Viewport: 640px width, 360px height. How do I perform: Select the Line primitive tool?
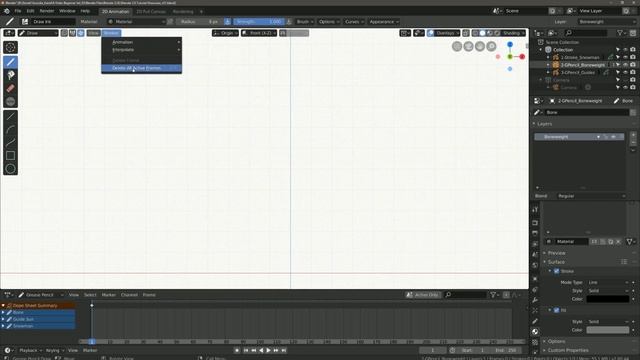click(x=11, y=117)
